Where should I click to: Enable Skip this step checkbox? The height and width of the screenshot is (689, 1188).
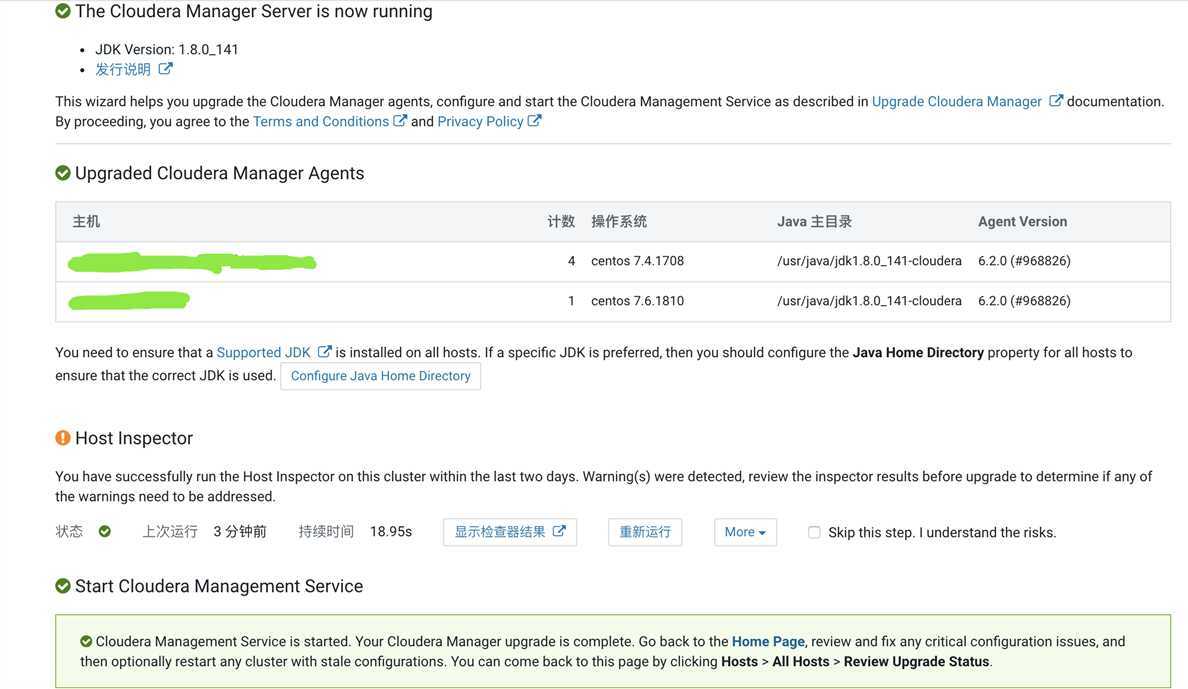(814, 533)
